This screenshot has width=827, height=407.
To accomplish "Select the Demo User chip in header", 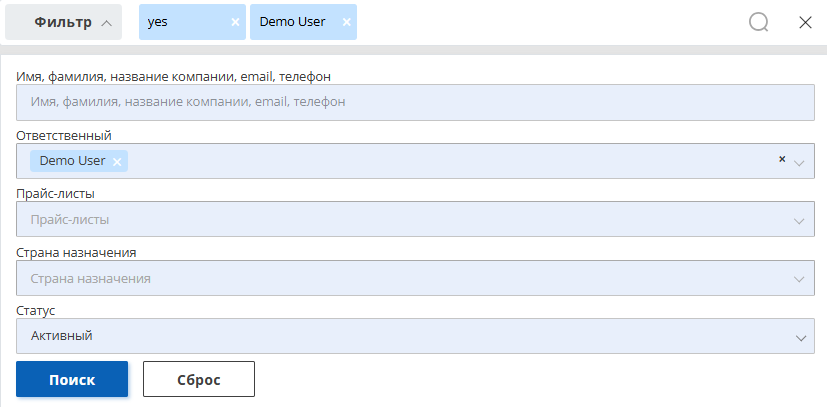I will point(292,22).
